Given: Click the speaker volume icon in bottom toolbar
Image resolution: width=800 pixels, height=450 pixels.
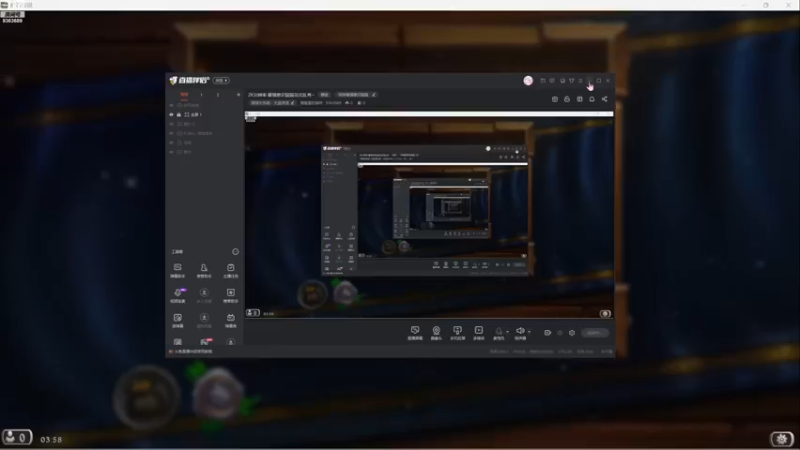Looking at the screenshot, I should coord(520,333).
